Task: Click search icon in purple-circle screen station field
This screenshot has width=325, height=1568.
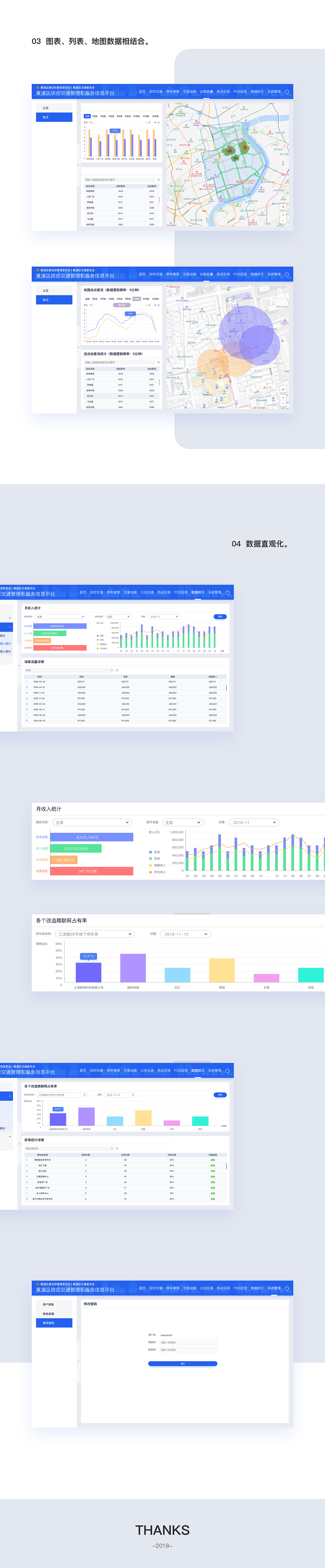Action: (x=158, y=362)
